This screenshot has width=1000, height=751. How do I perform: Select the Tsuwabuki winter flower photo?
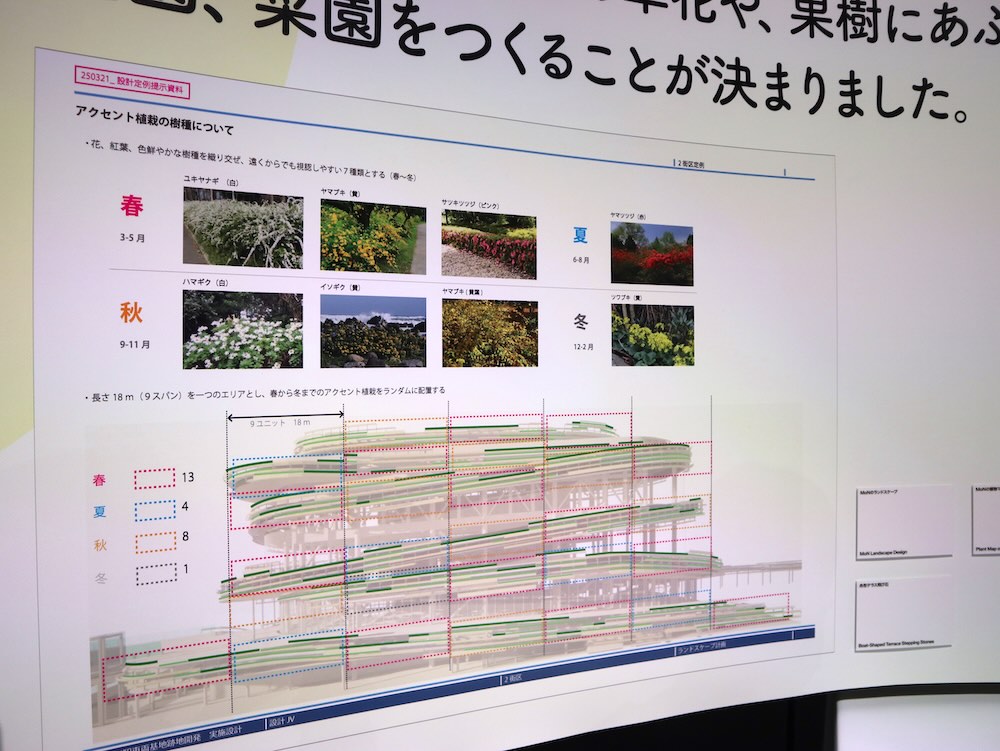point(652,335)
